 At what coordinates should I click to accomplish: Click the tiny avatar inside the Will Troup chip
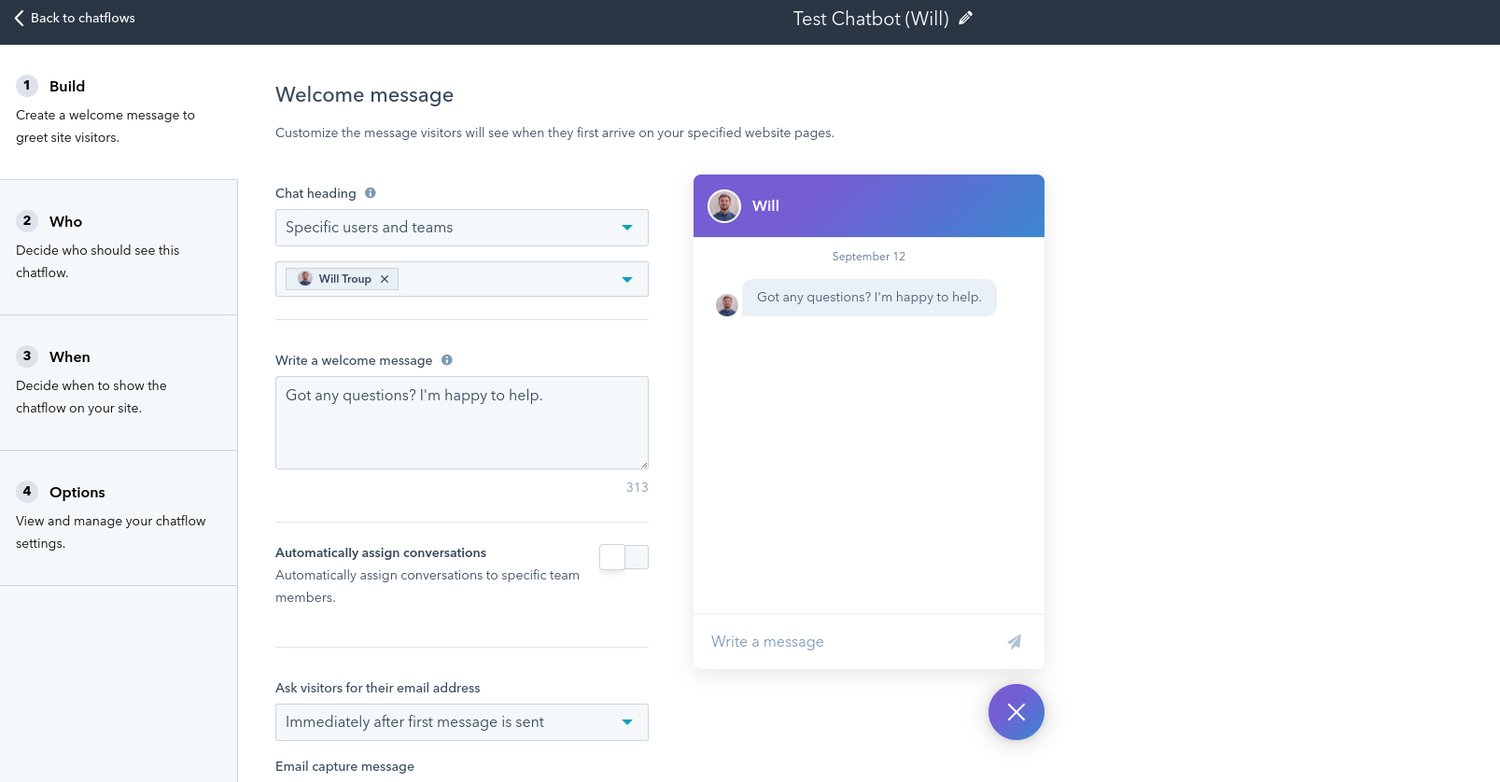(304, 279)
